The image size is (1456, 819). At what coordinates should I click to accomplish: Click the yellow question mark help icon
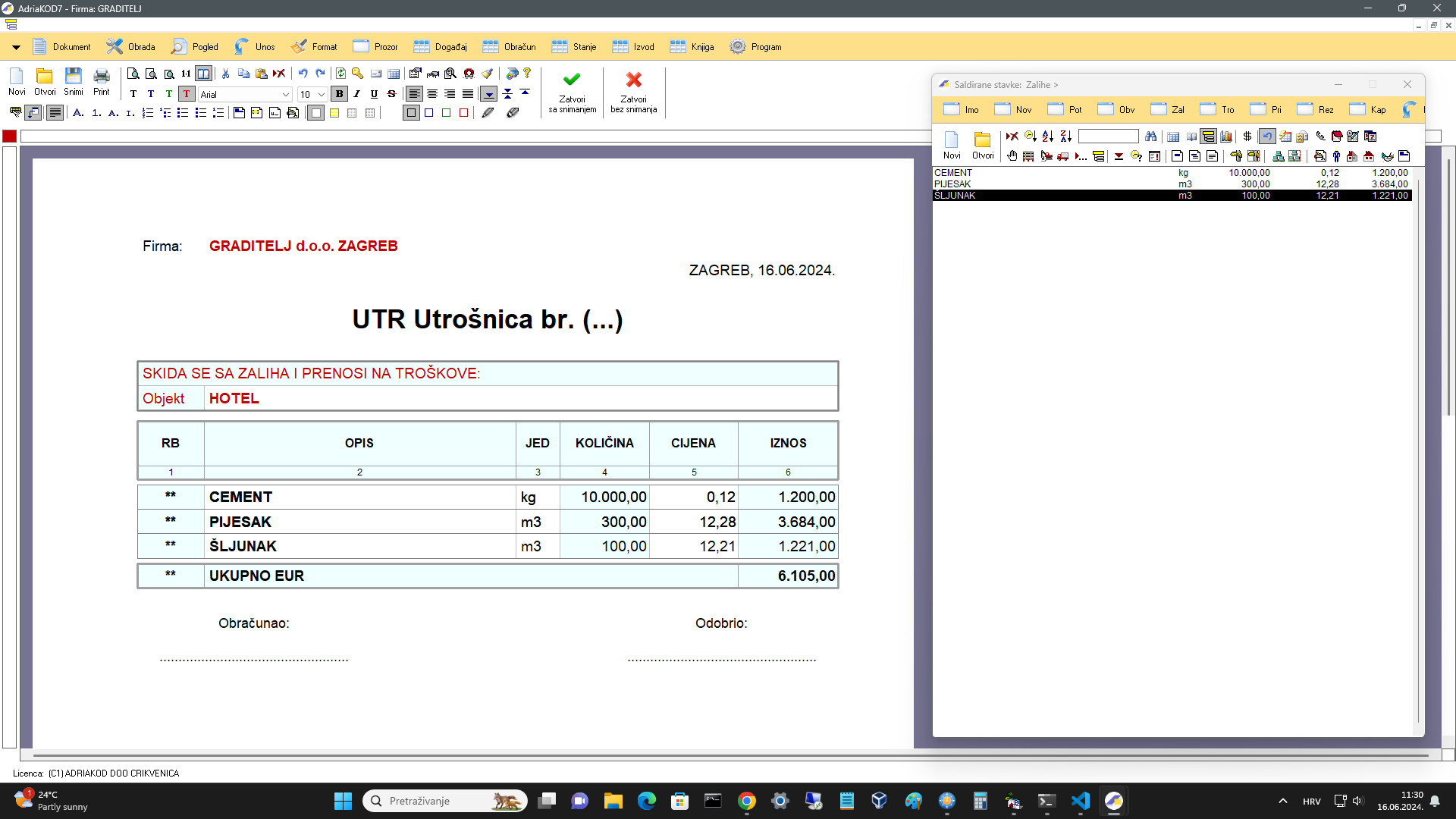pyautogui.click(x=527, y=74)
